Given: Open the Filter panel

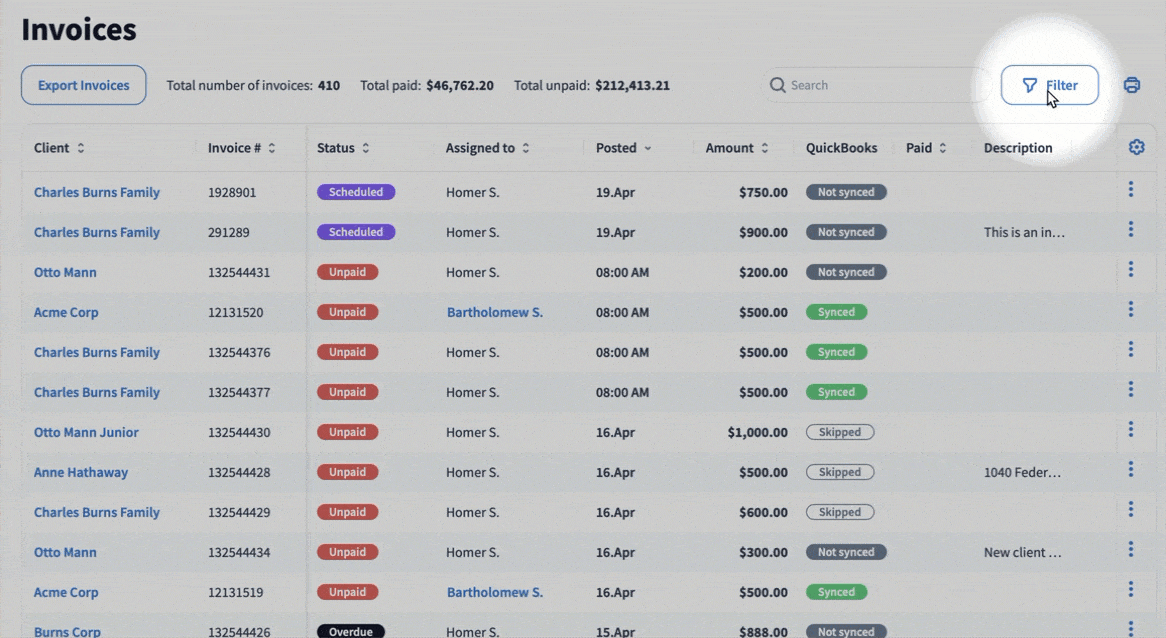Looking at the screenshot, I should coord(1049,85).
